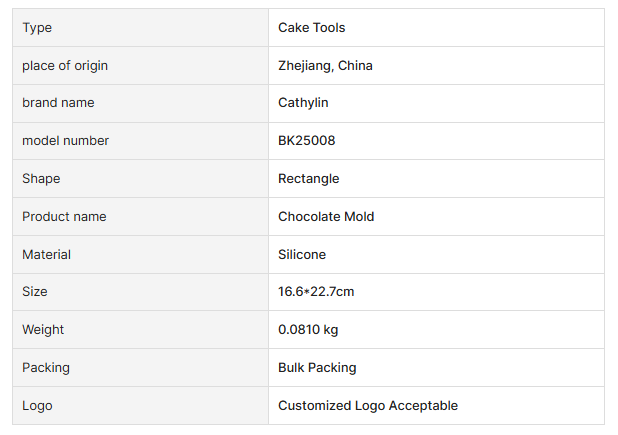This screenshot has width=618, height=435.
Task: Select the '16.6*22.7cm' size value
Action: (x=316, y=292)
